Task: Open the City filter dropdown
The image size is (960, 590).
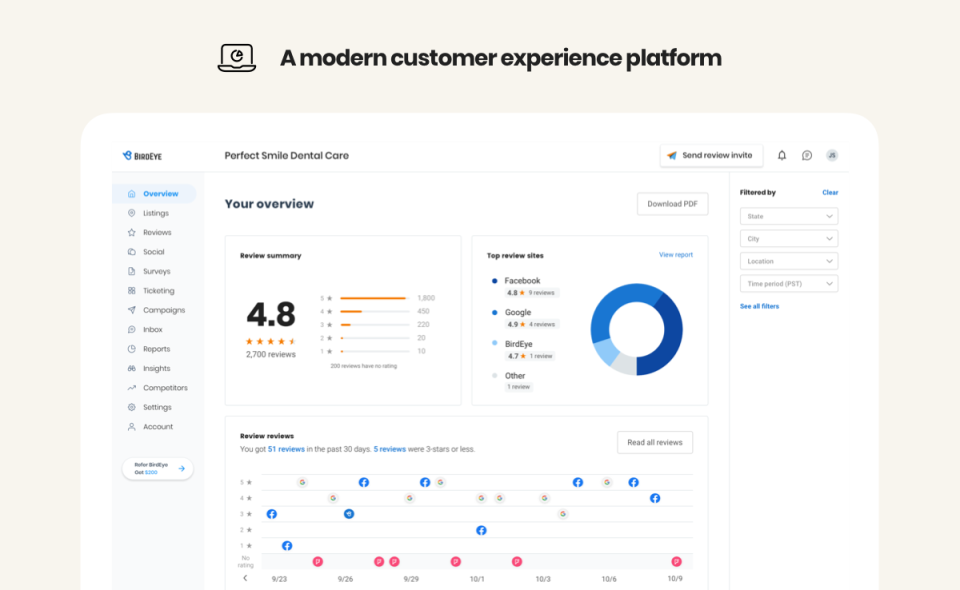Action: point(789,239)
